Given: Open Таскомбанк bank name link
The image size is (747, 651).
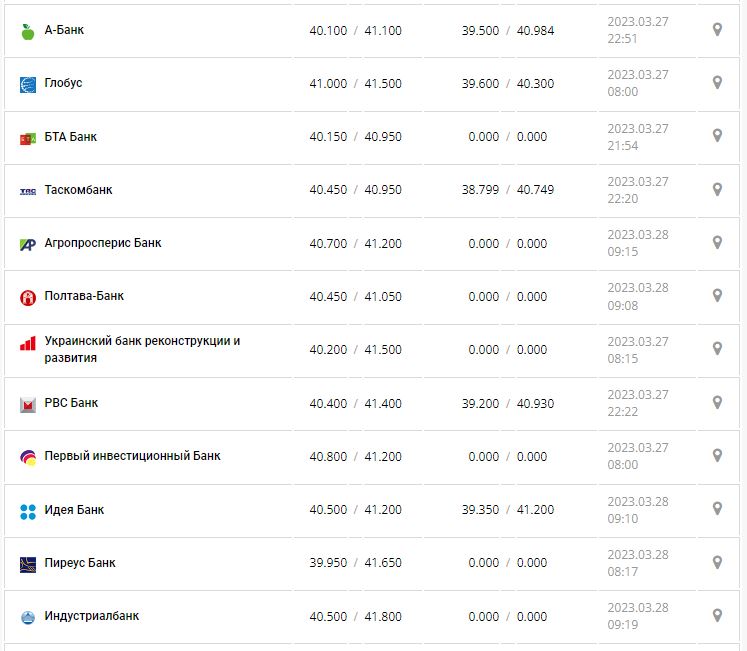Looking at the screenshot, I should point(78,190).
